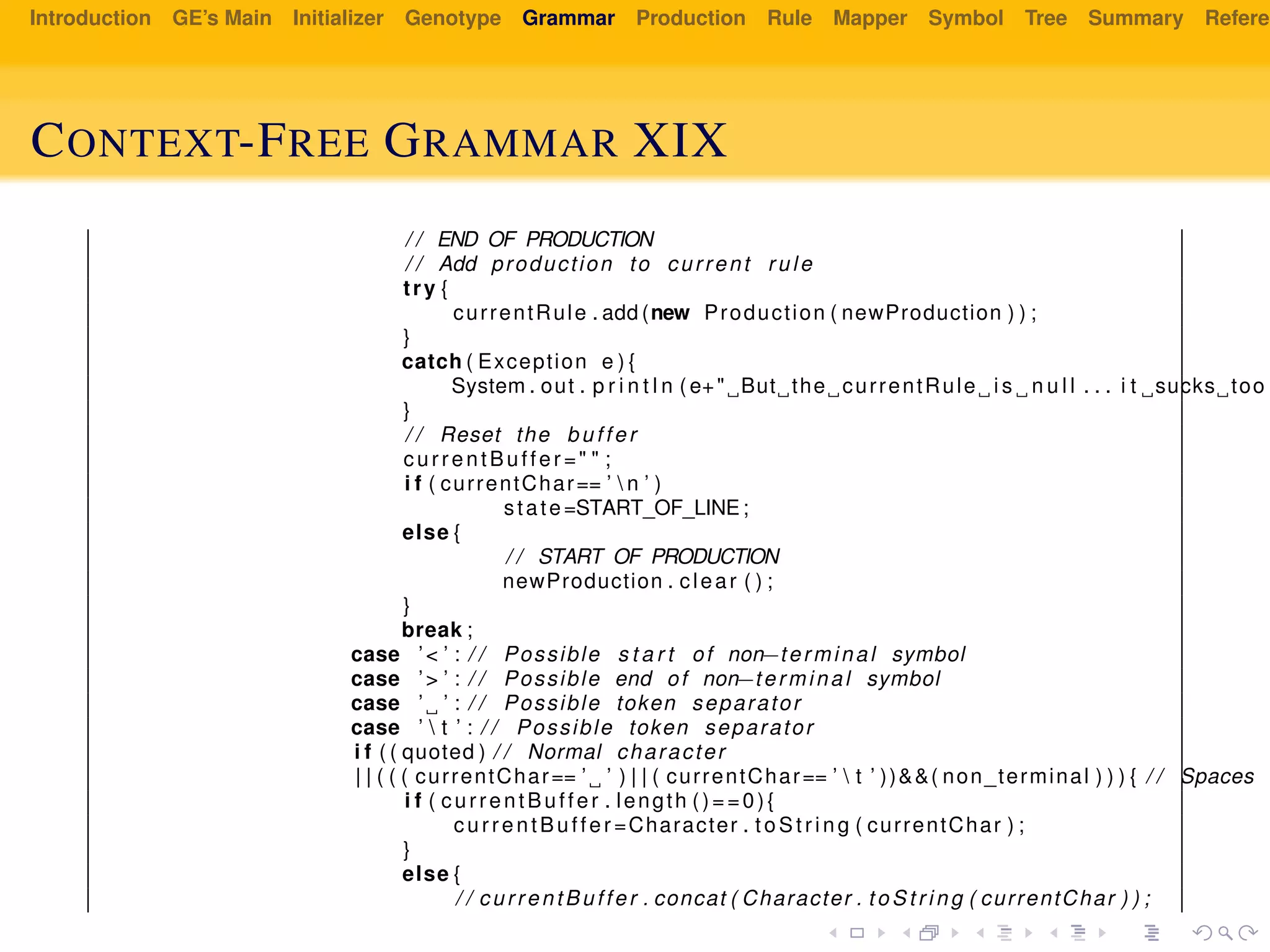
Task: Navigate to the Production section
Action: [x=691, y=18]
